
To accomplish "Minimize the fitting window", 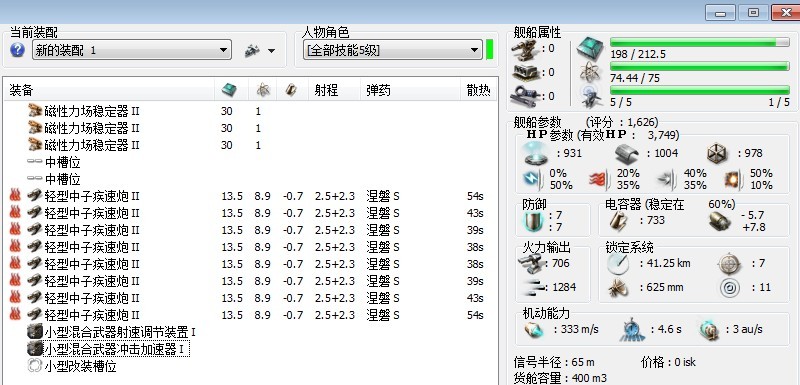I will [x=720, y=13].
